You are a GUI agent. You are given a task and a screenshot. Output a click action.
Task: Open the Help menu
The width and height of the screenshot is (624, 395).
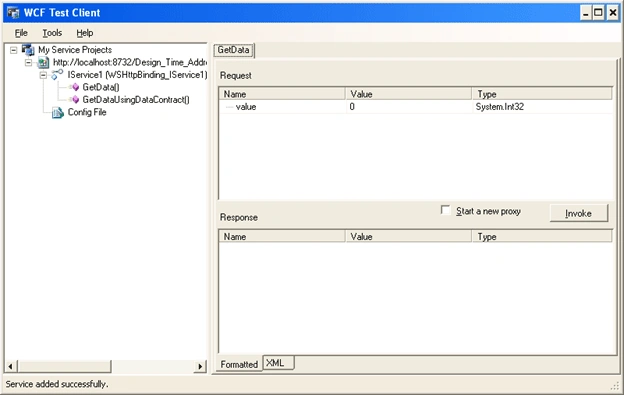[x=85, y=33]
